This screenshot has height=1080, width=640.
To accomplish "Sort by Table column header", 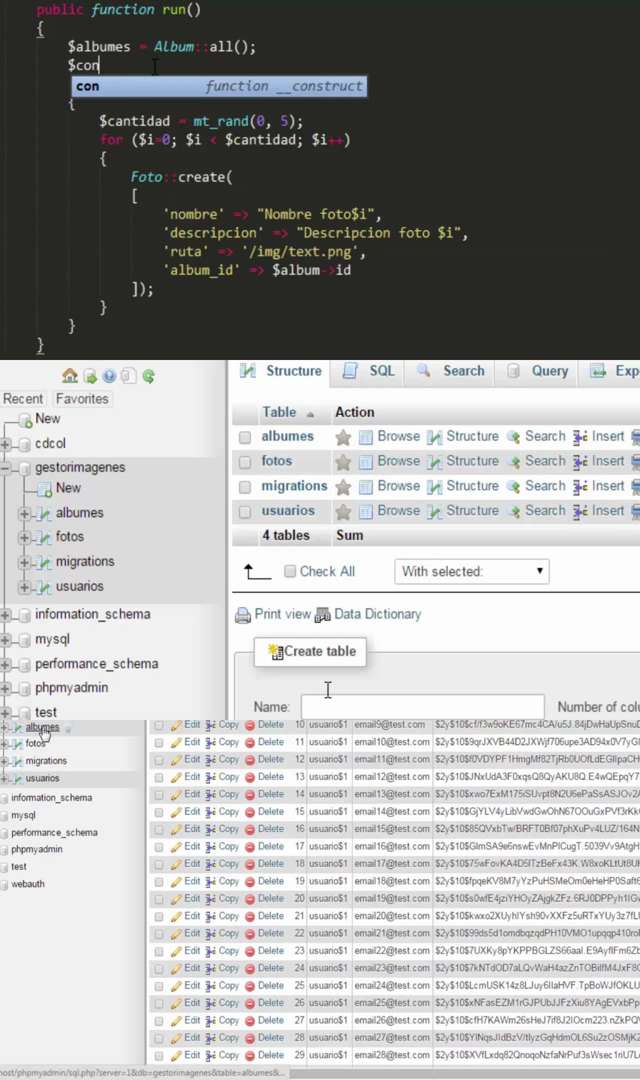I will [x=279, y=413].
